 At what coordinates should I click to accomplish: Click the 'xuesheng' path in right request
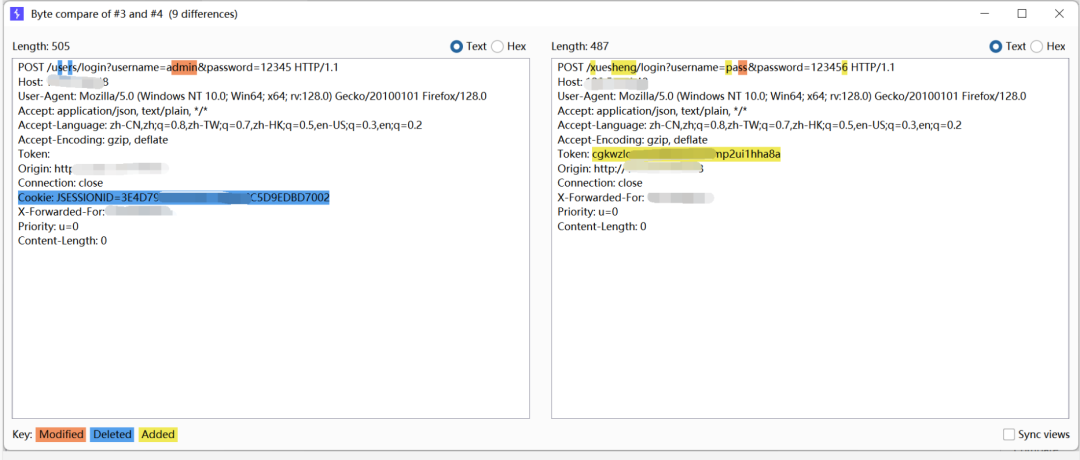click(612, 67)
